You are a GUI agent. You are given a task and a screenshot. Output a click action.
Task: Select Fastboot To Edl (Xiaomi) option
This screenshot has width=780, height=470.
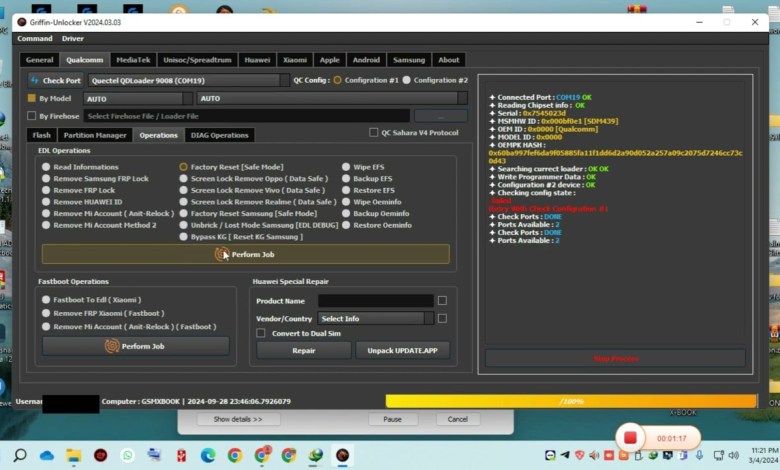click(46, 300)
